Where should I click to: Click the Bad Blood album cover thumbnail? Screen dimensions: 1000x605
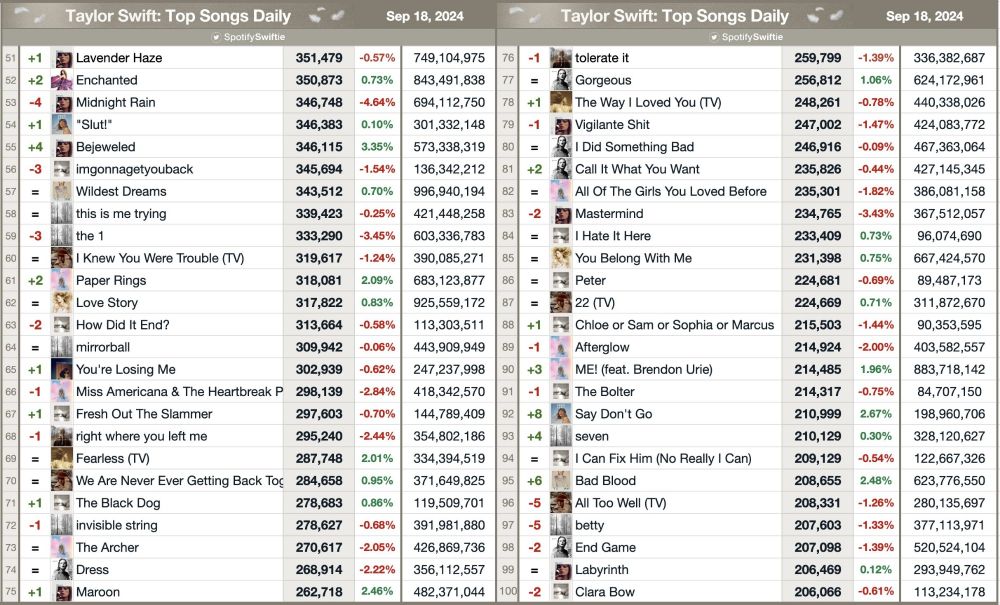(561, 481)
